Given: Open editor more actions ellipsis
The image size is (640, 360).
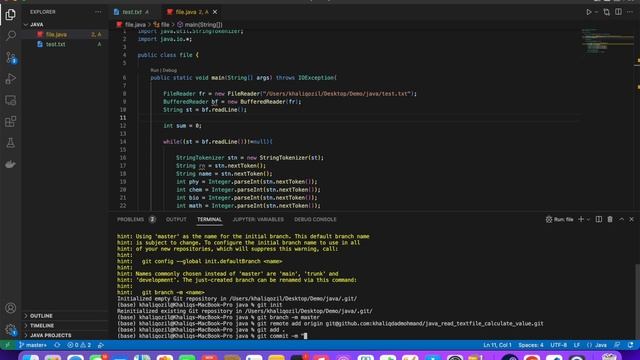Looking at the screenshot, I should 630,12.
